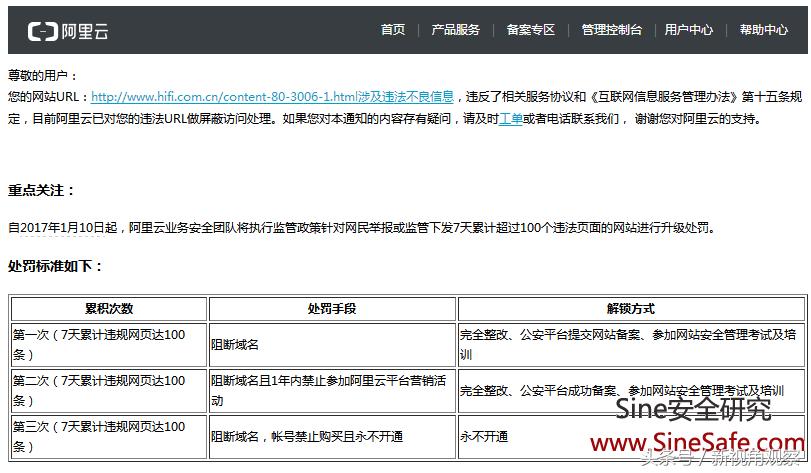Click the 阻断域名且1年内禁止参加 penalty cell
The height and width of the screenshot is (473, 811).
pos(332,390)
